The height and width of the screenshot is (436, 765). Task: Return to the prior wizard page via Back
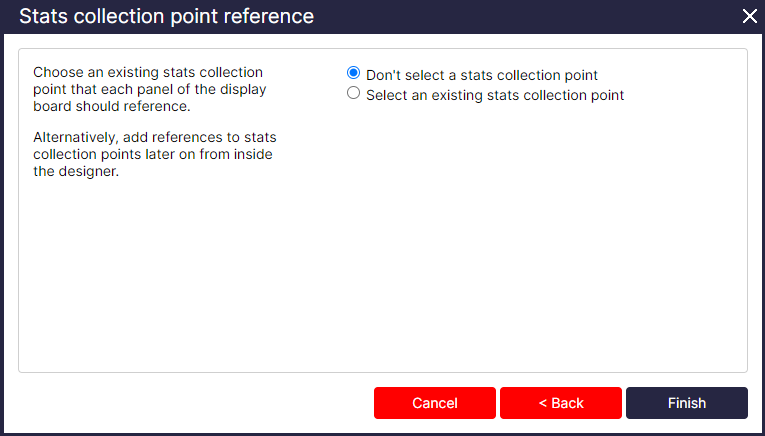click(x=561, y=403)
